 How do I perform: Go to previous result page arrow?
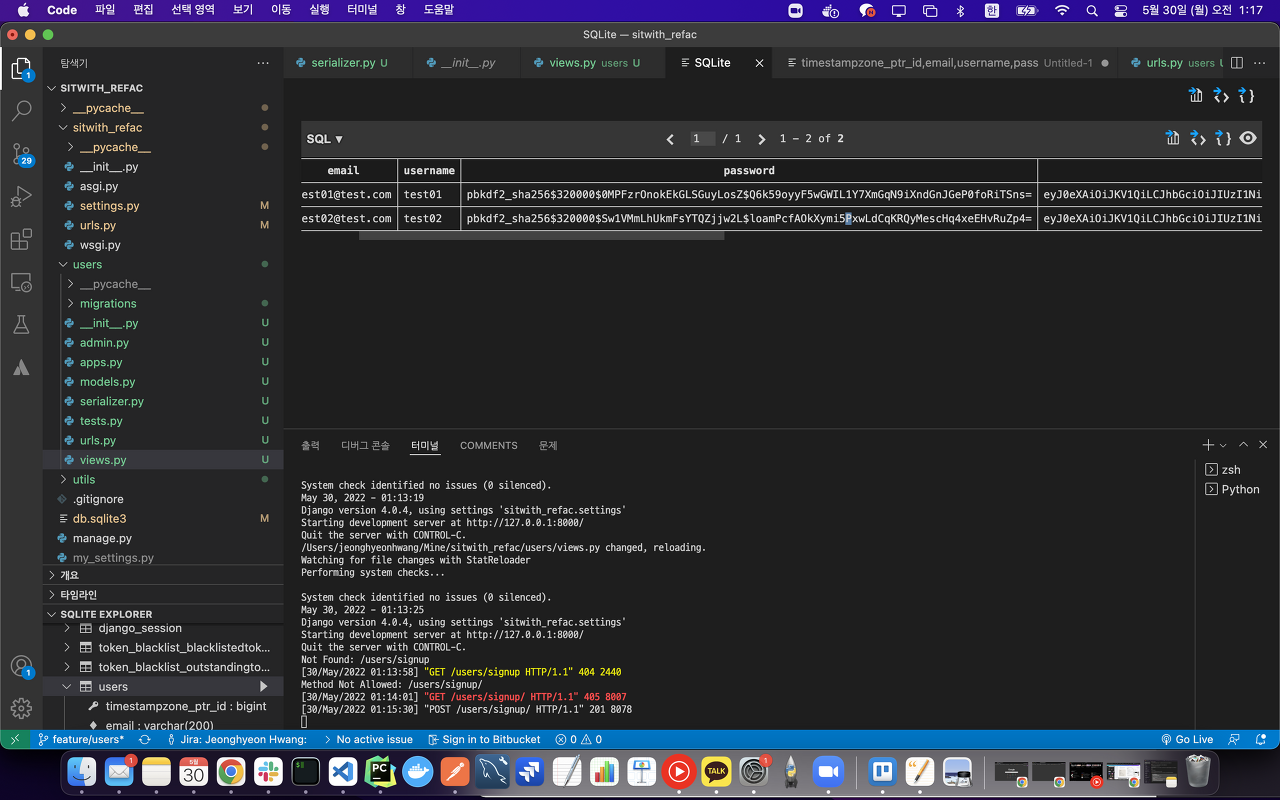(x=670, y=139)
